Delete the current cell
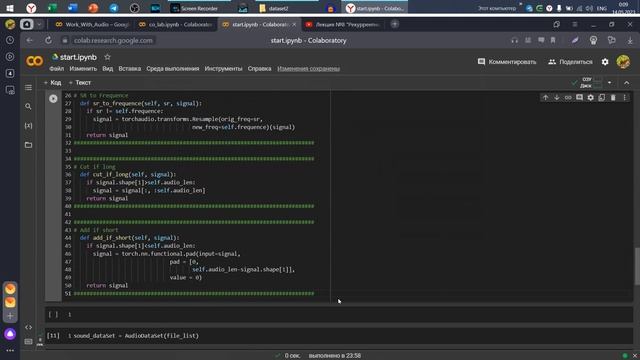Screen dimensions: 640x360 coord(613,98)
